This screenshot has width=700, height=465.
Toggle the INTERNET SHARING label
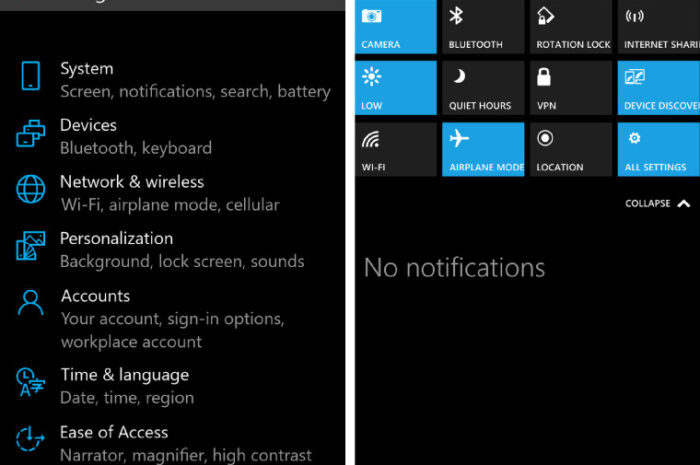coord(662,45)
